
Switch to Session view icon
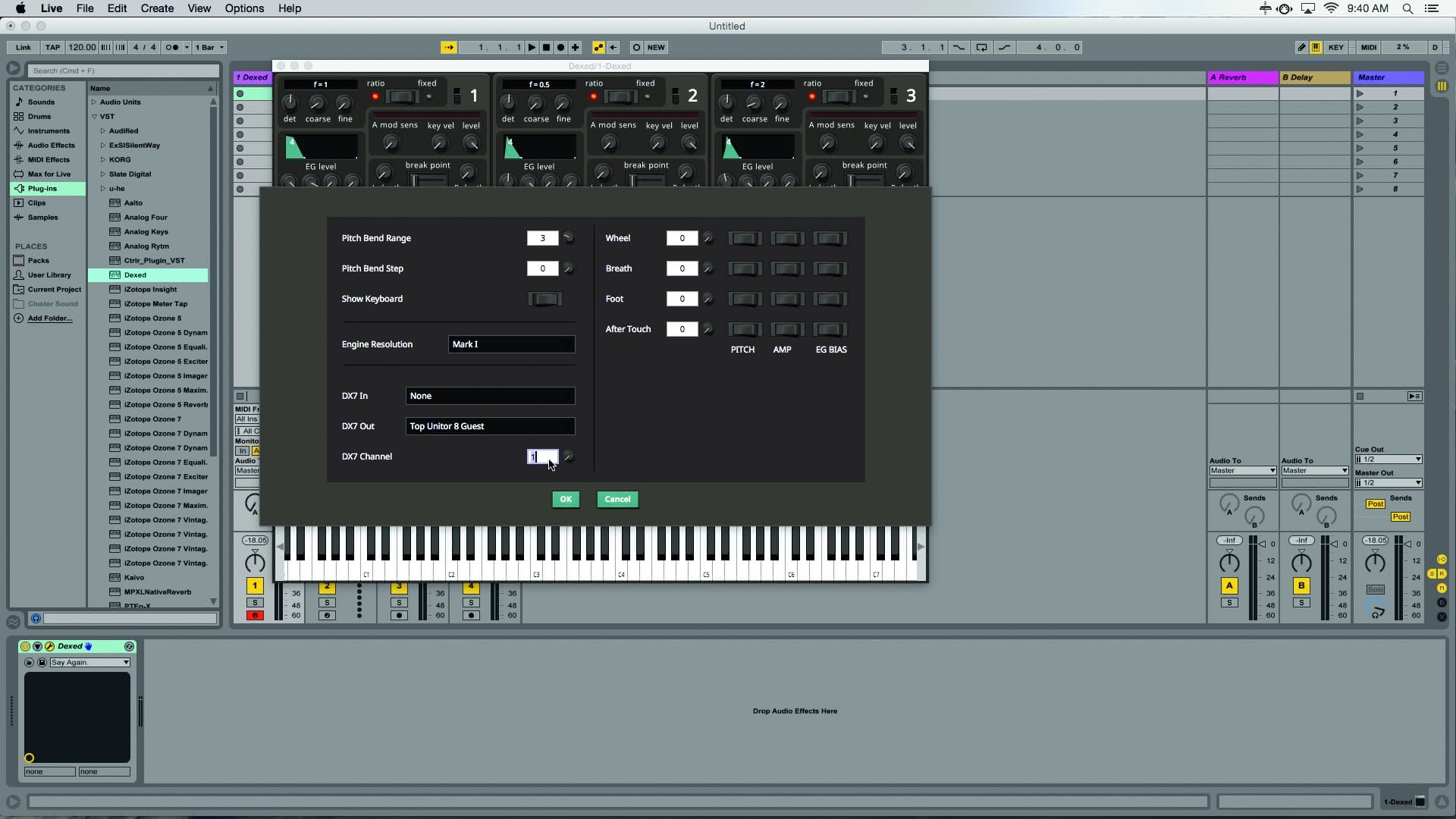(x=1442, y=86)
